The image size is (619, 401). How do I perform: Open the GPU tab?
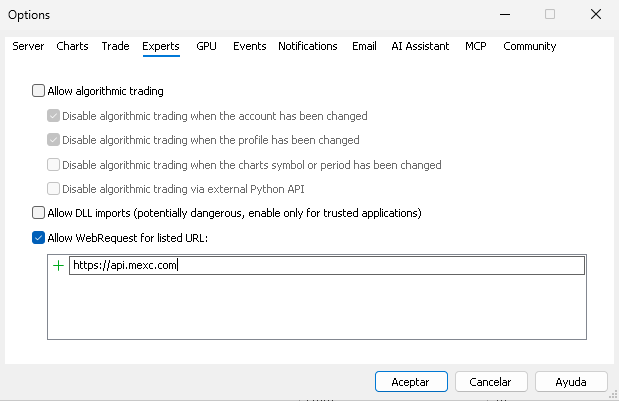206,46
